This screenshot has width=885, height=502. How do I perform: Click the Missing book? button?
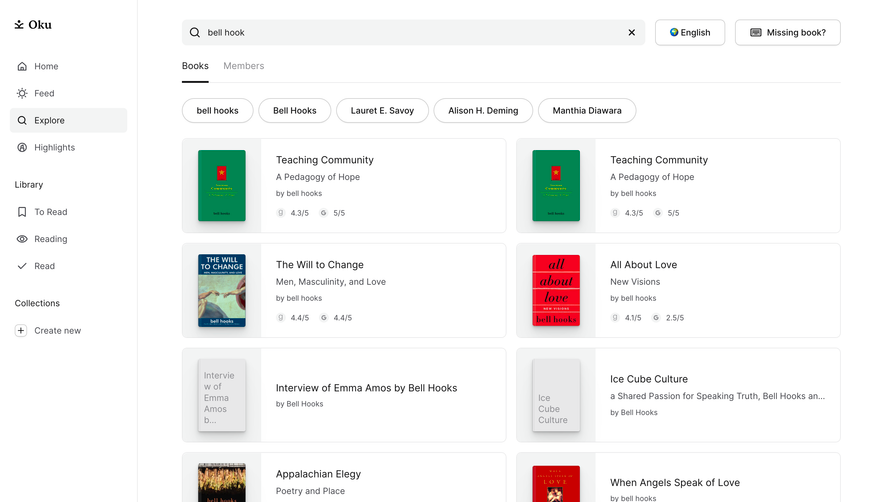tap(787, 33)
